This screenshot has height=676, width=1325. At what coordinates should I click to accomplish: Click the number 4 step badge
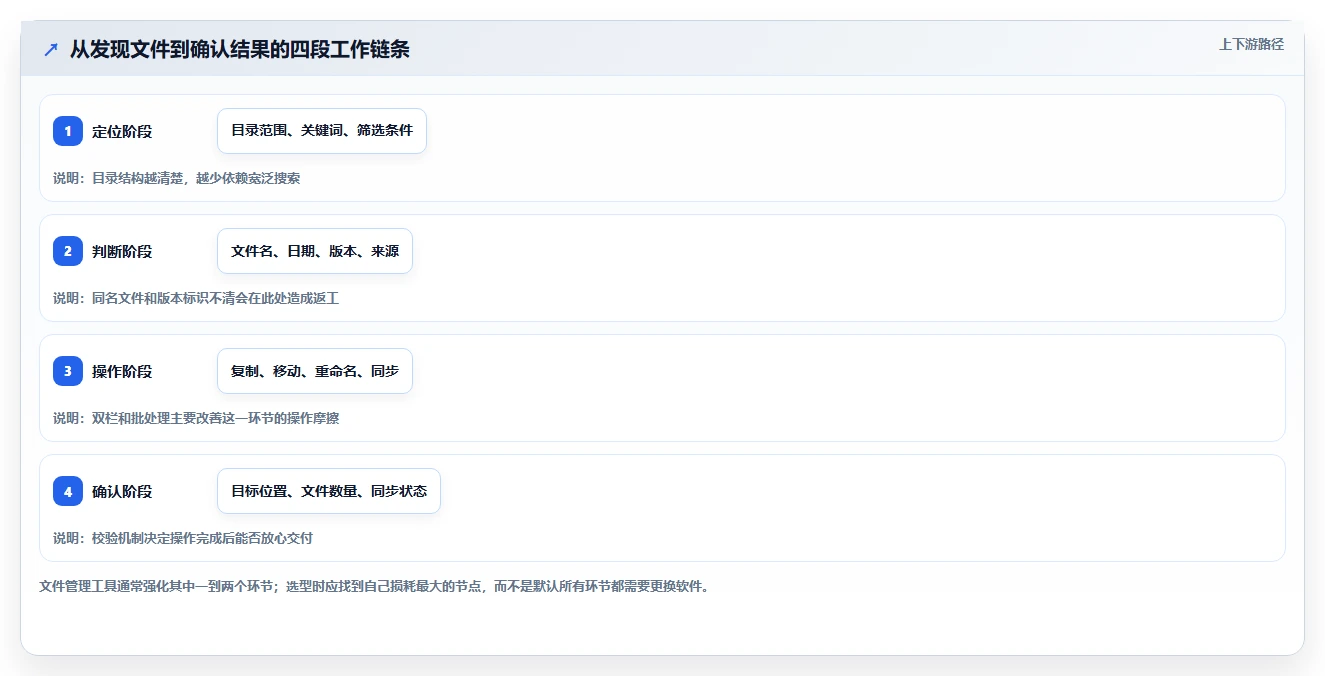click(68, 491)
